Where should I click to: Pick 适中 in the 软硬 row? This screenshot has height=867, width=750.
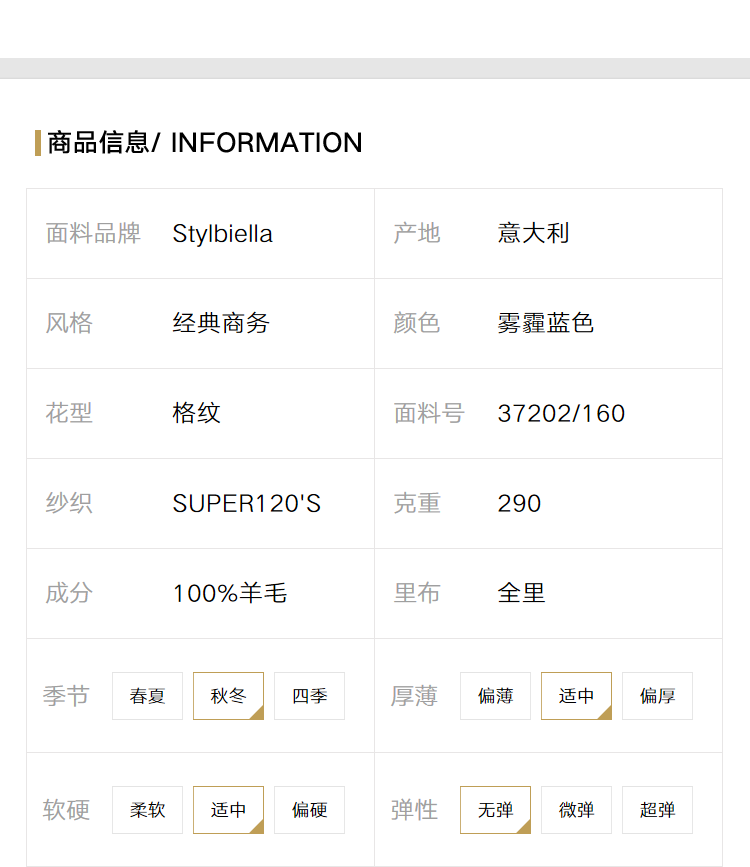[x=228, y=809]
